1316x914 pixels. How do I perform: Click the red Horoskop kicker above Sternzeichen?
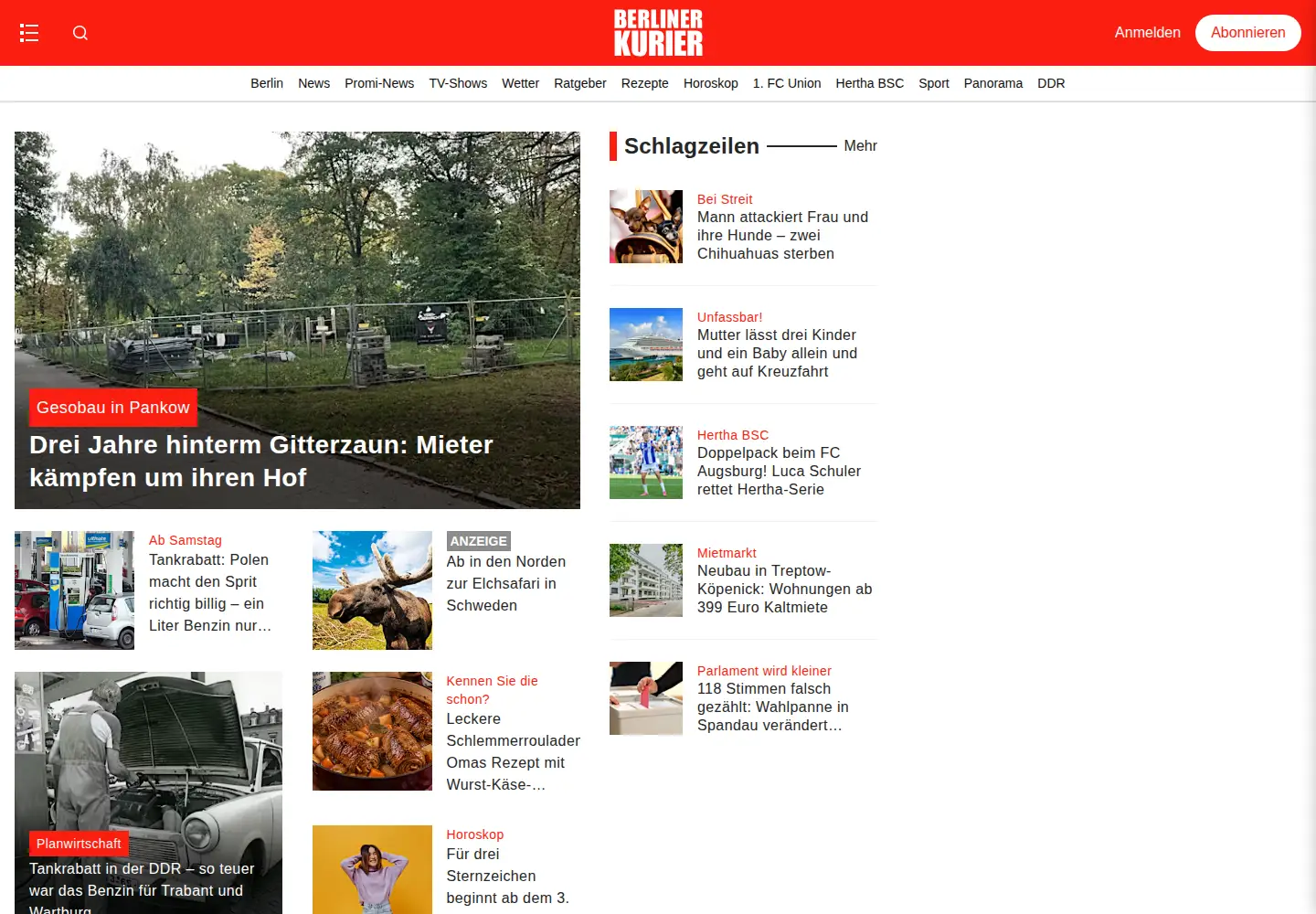(474, 834)
